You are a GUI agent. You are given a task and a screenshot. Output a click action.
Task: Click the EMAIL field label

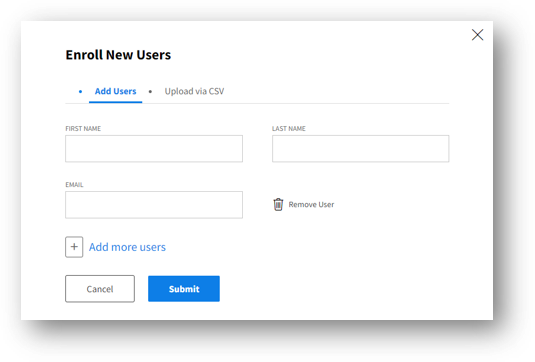pyautogui.click(x=74, y=185)
